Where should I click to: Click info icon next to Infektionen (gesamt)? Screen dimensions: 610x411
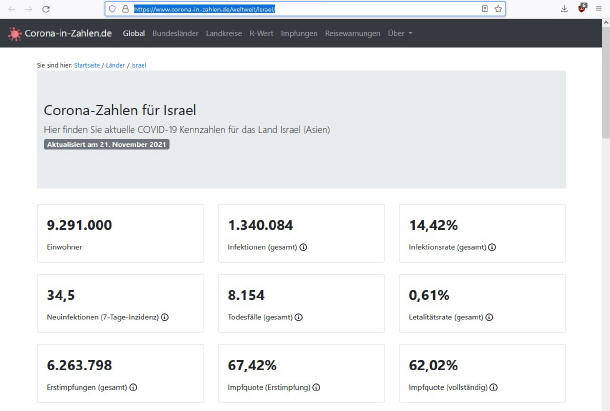pyautogui.click(x=303, y=247)
